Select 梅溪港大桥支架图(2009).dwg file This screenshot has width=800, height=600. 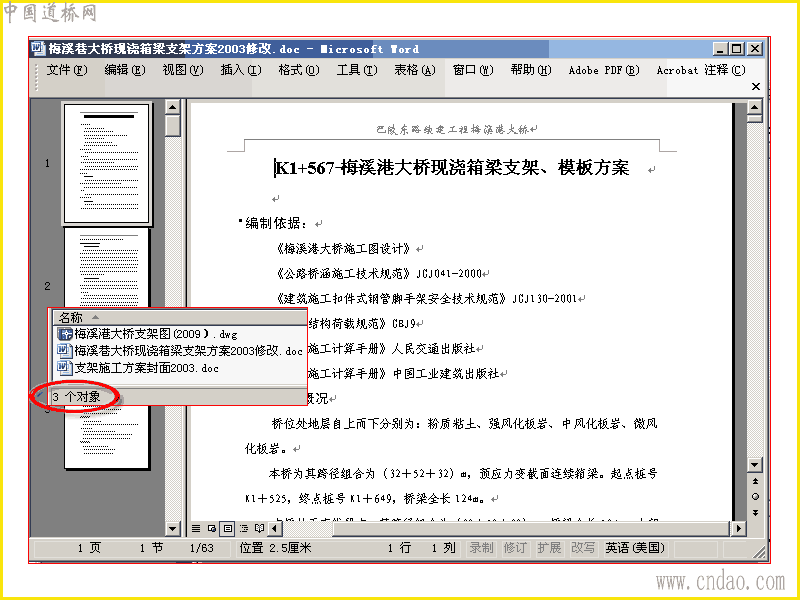147,334
